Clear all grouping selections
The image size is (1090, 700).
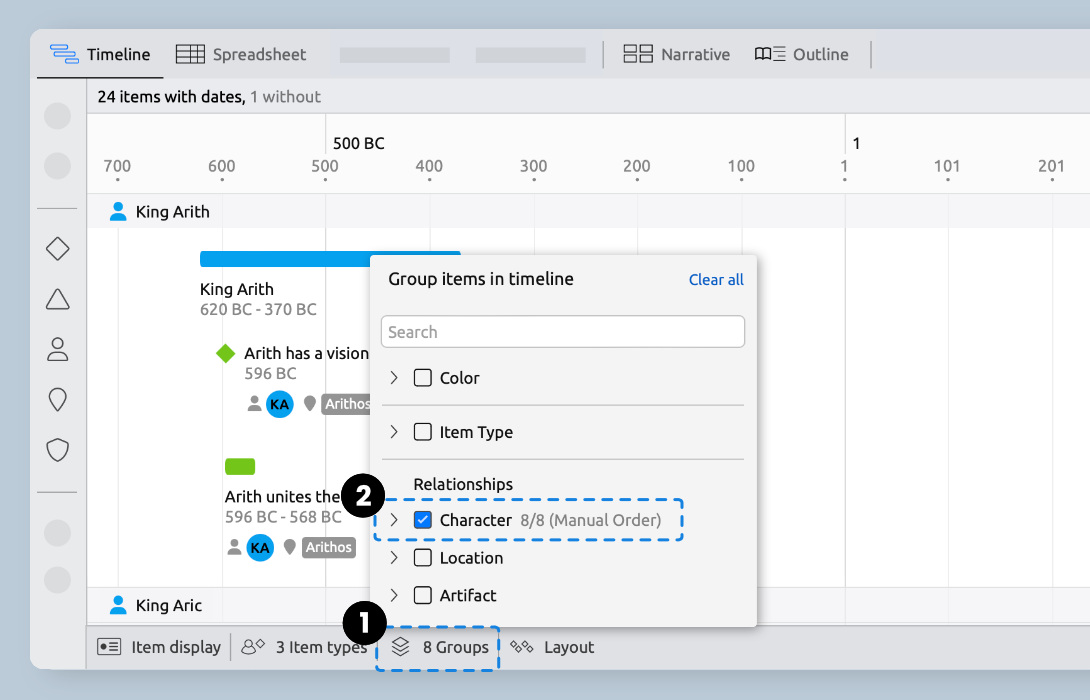pos(716,279)
